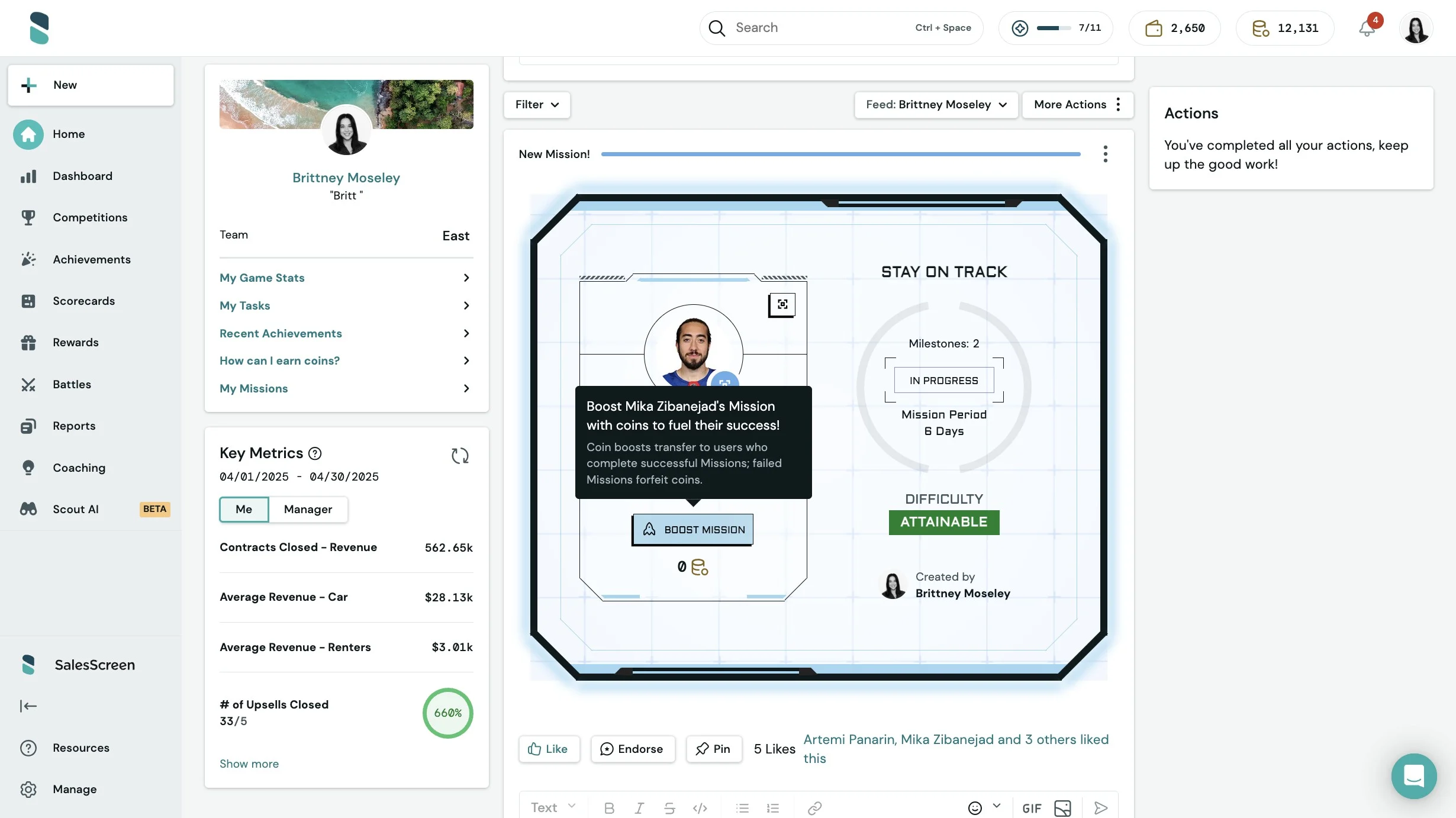Like the mission post

[x=549, y=749]
